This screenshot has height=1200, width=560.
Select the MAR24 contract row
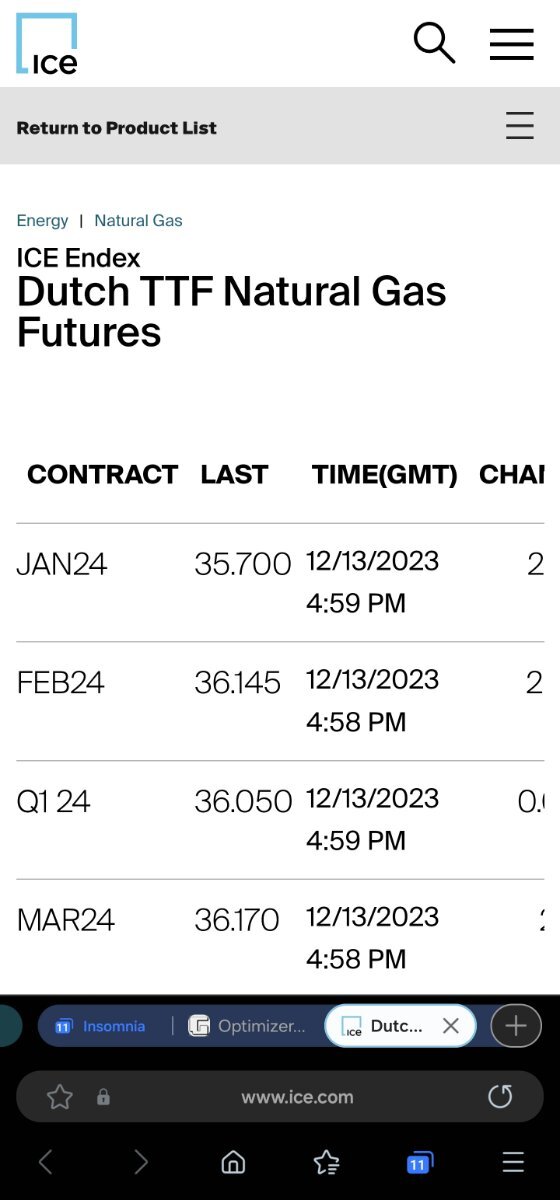pos(280,938)
